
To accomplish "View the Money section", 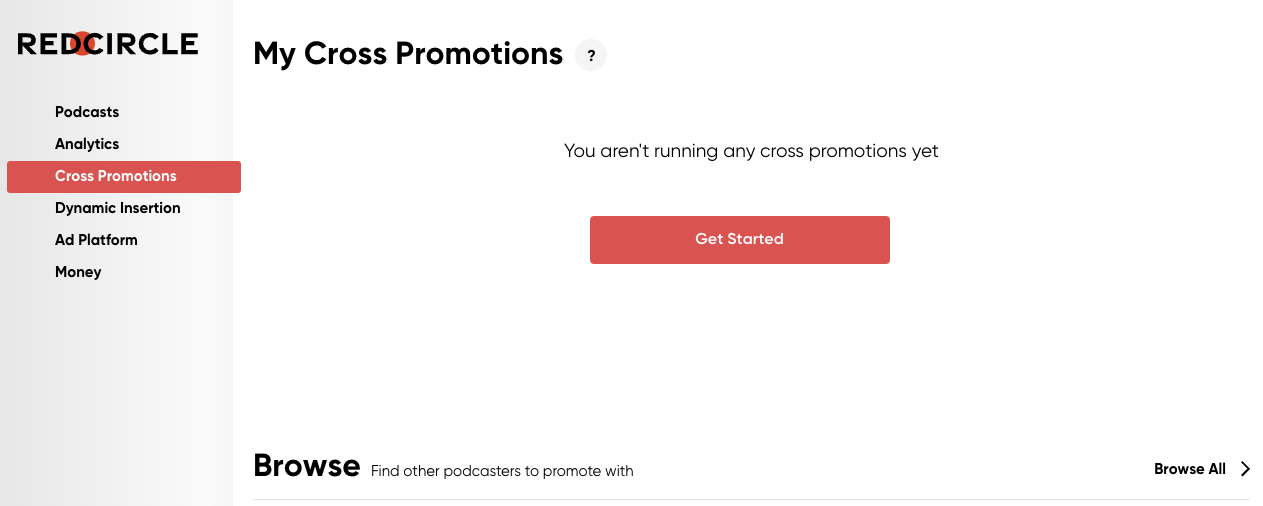I will pyautogui.click(x=78, y=272).
